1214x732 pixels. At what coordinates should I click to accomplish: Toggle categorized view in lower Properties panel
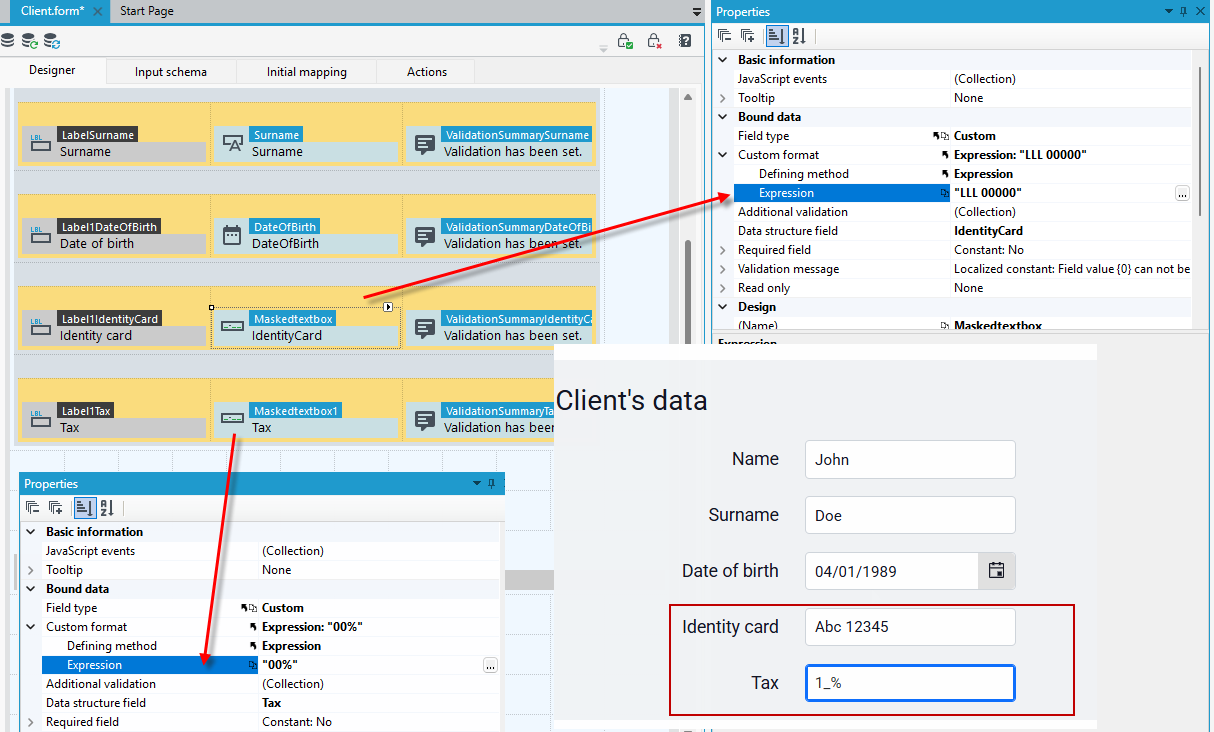pos(84,508)
